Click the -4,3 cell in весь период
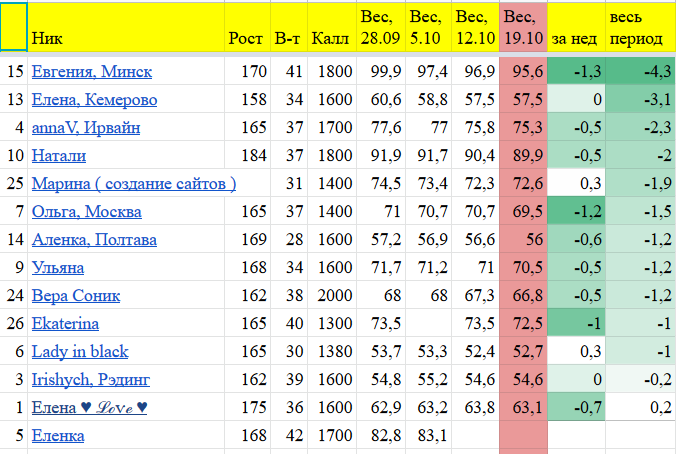Image resolution: width=676 pixels, height=454 pixels. [x=639, y=72]
